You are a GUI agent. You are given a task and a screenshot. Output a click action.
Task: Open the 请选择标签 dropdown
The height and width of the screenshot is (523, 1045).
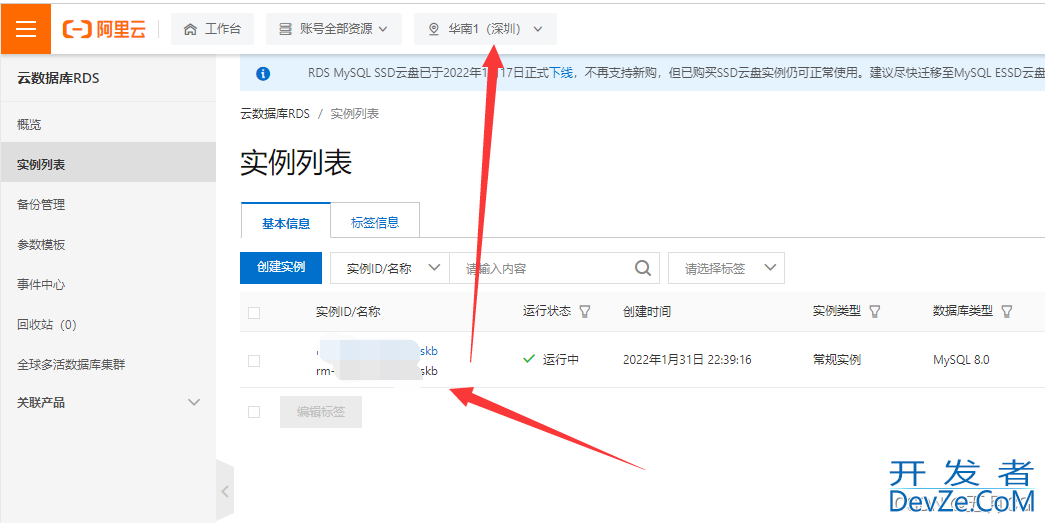[x=726, y=268]
